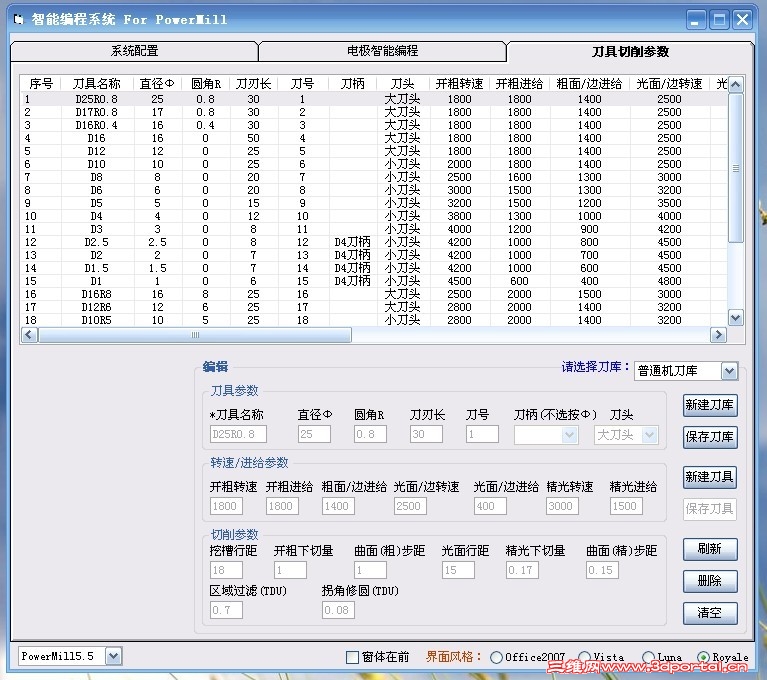Switch to the 系统配置 tab
Image resolution: width=767 pixels, height=680 pixels.
(134, 51)
